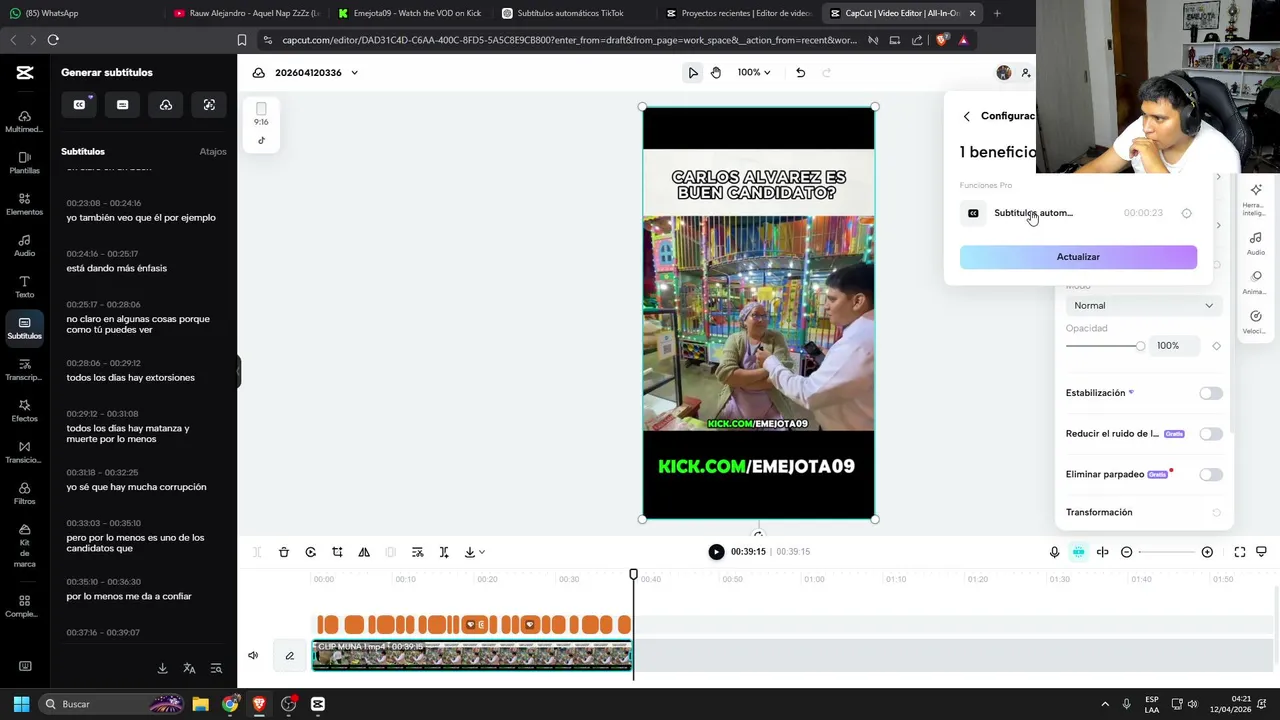Adjust the Opacidad slider handle
The height and width of the screenshot is (720, 1280).
(1140, 346)
